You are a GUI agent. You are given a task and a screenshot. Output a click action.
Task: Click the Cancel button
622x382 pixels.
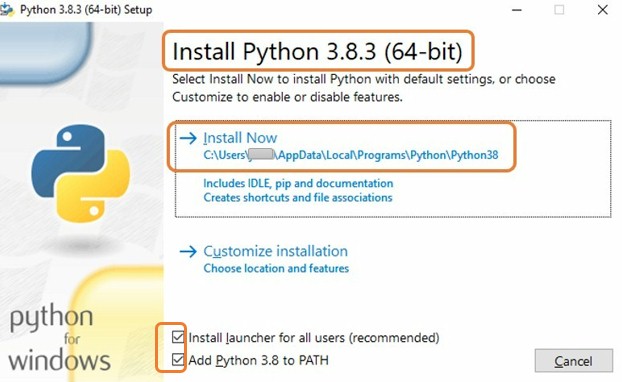point(574,361)
